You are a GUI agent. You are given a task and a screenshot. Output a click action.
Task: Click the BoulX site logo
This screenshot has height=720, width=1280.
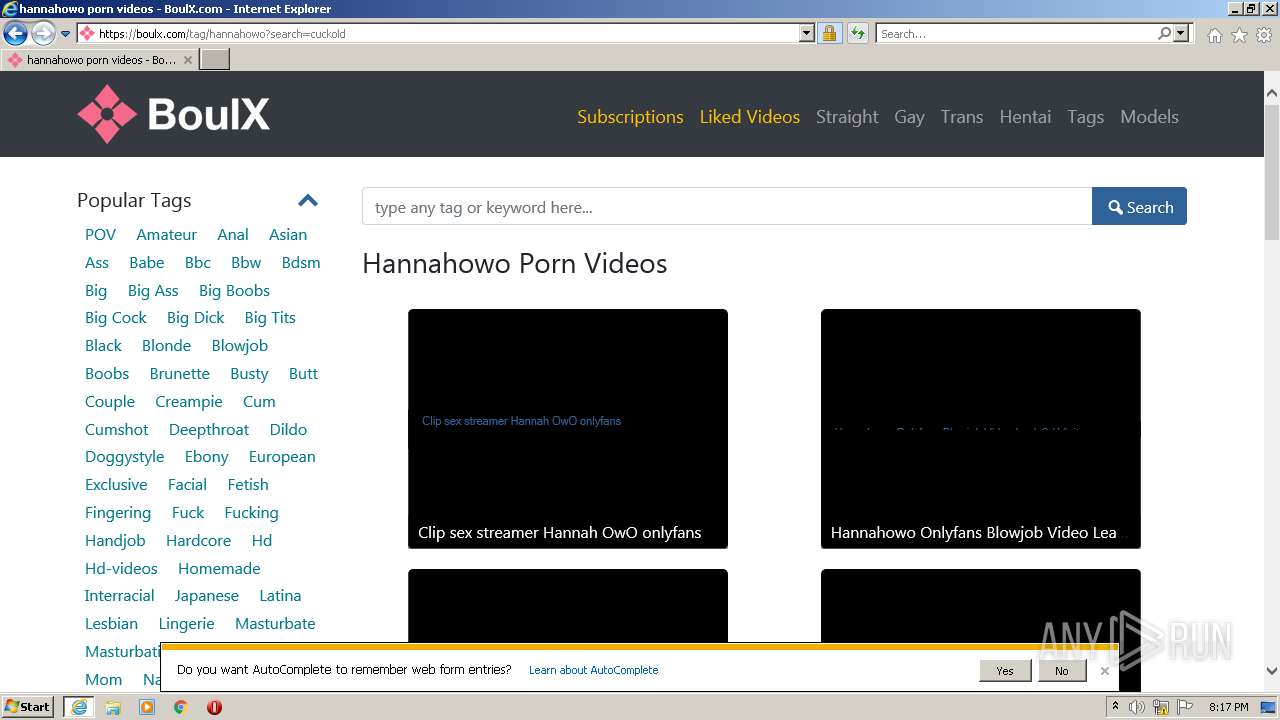click(x=174, y=114)
